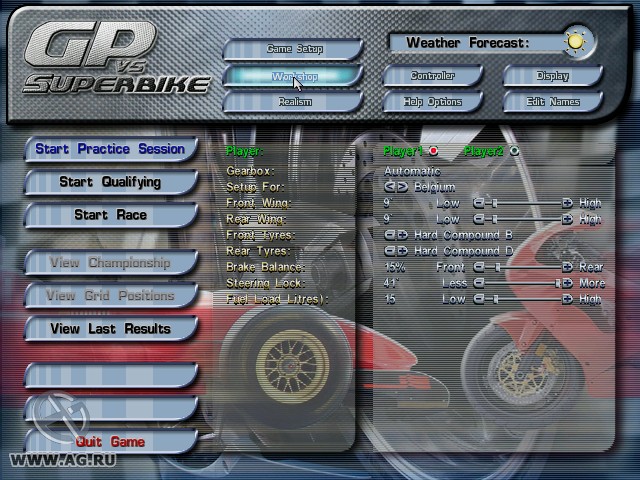Click the sun weather forecast icon
Screen dimensions: 640x480
pos(575,42)
